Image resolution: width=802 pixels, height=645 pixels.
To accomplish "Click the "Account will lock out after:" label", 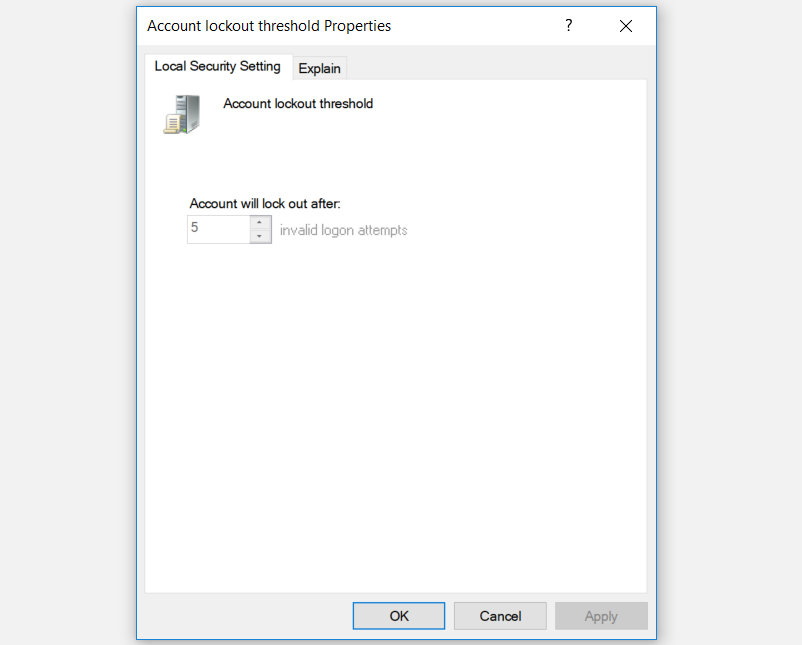I will pos(265,203).
